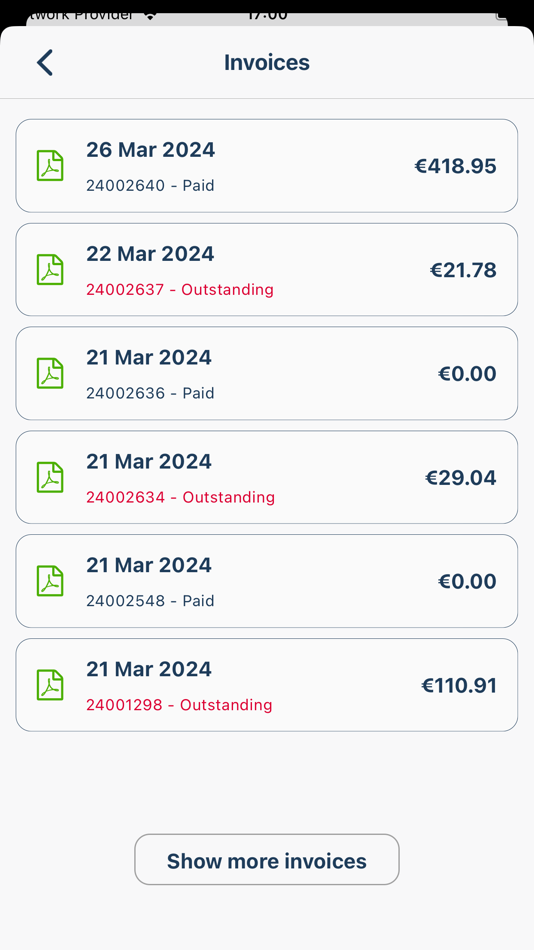Screen dimensions: 534x950
Task: Tap the €29.04 invoice amount
Action: [461, 478]
